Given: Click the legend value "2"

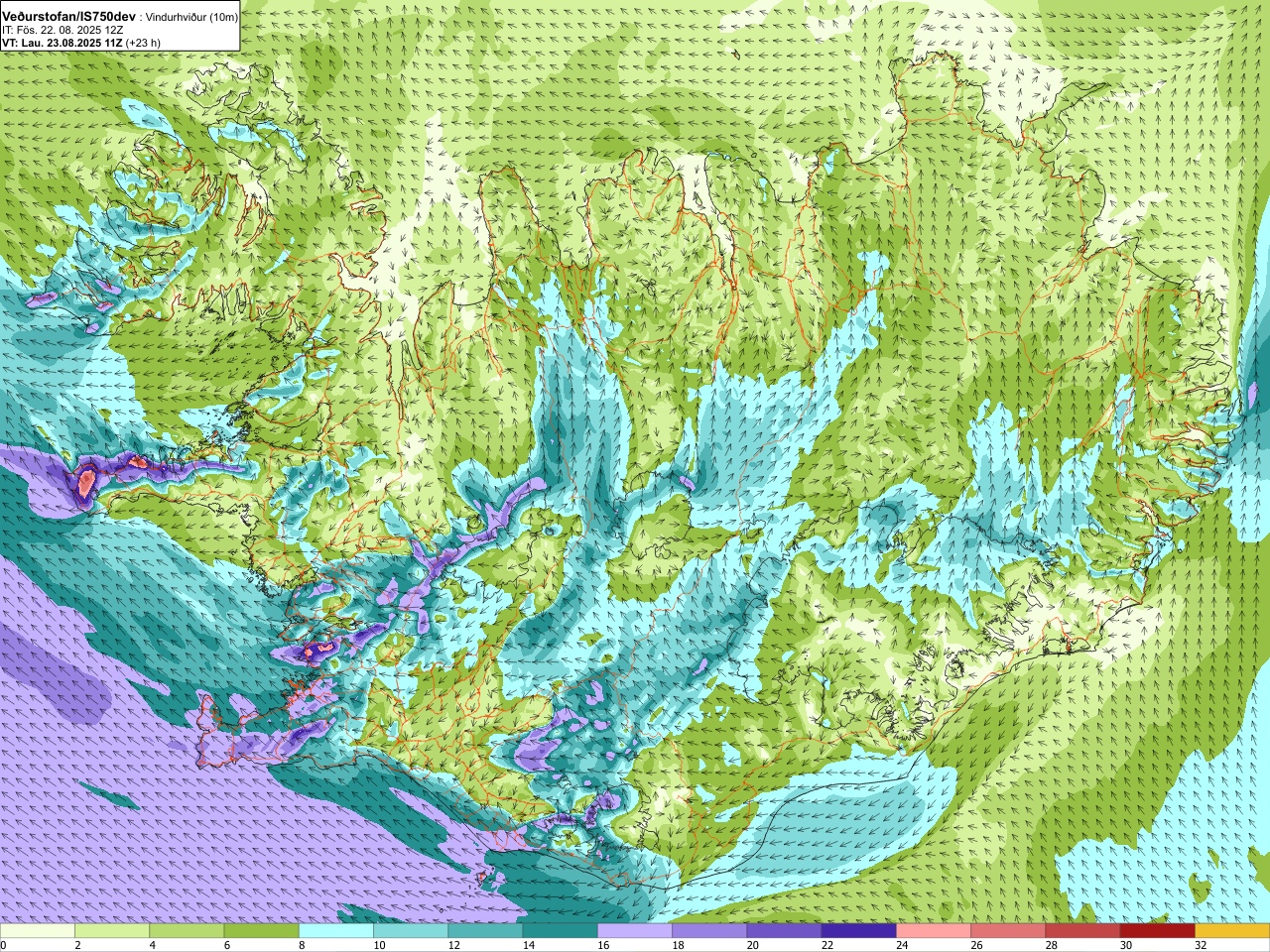Looking at the screenshot, I should [x=77, y=945].
